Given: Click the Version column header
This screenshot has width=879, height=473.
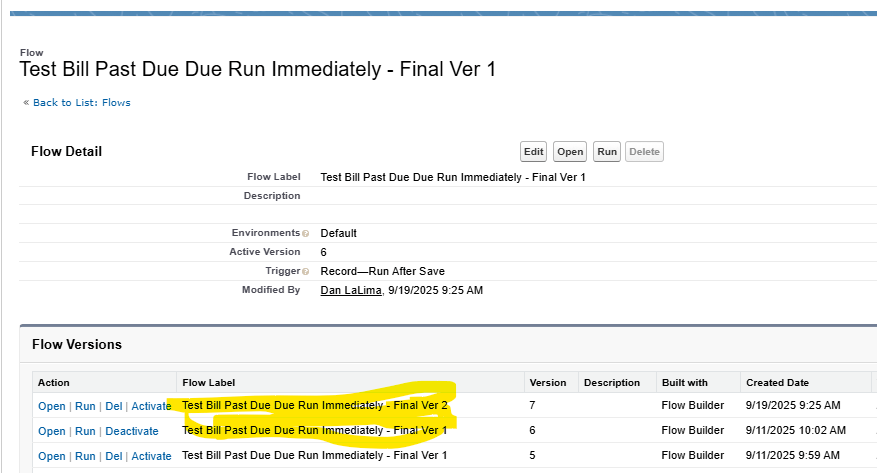Looking at the screenshot, I should click(x=547, y=382).
